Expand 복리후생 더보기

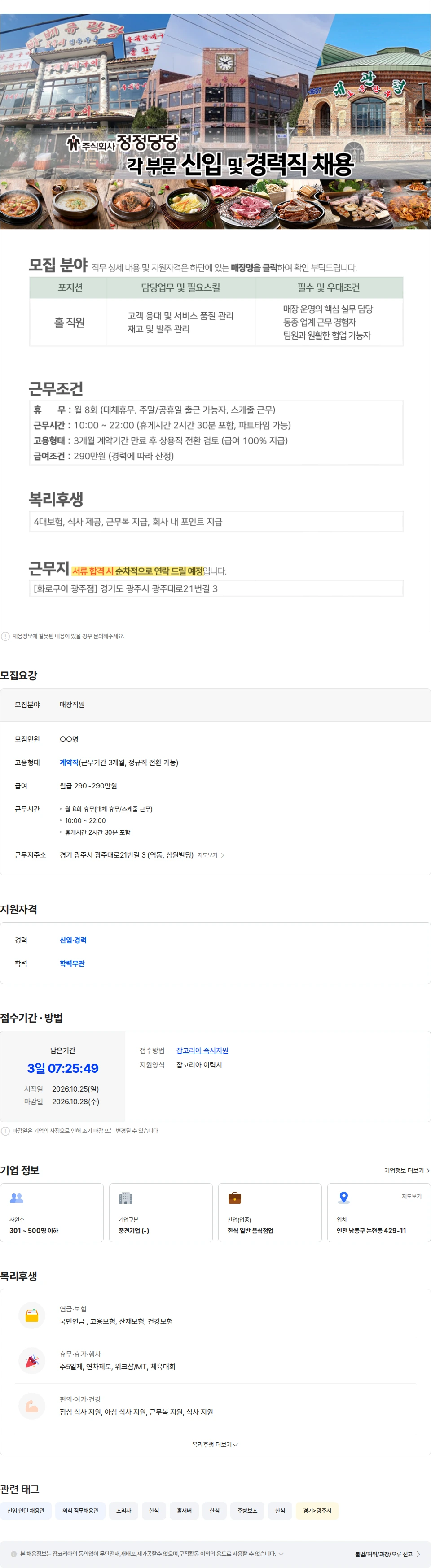tap(215, 1444)
